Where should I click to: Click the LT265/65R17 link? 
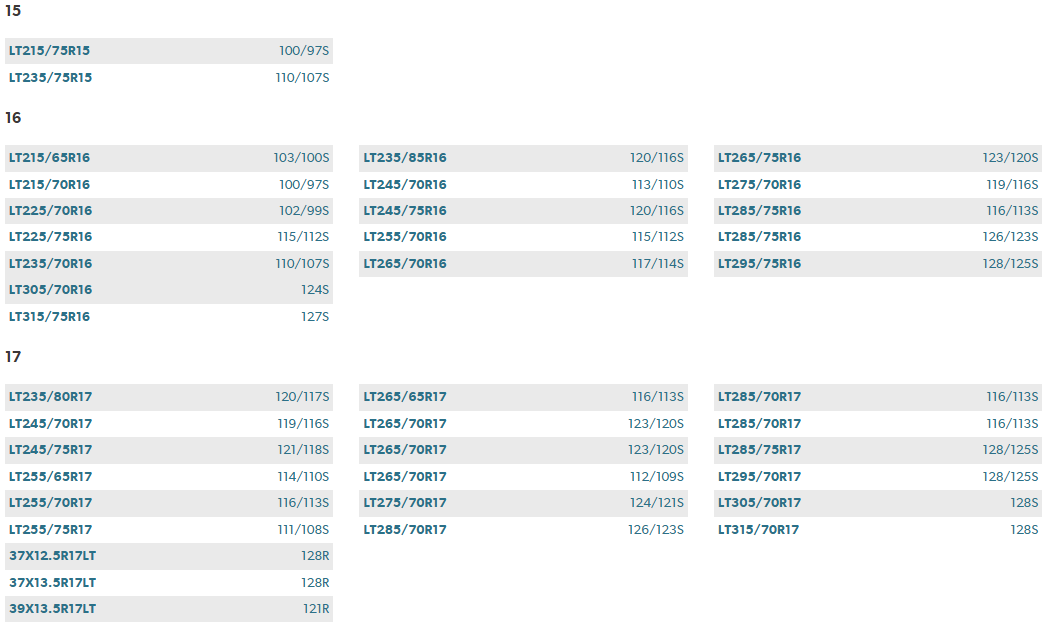(405, 397)
